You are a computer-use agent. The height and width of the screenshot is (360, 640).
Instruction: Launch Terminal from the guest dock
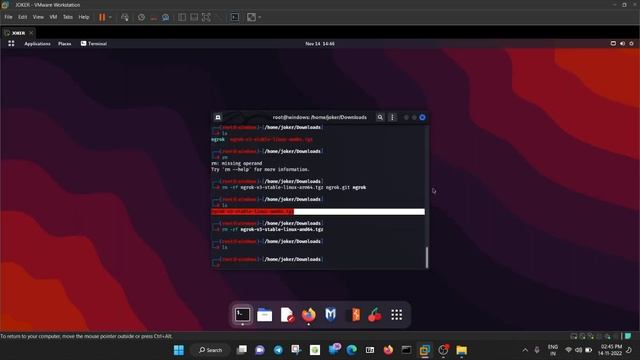[242, 315]
